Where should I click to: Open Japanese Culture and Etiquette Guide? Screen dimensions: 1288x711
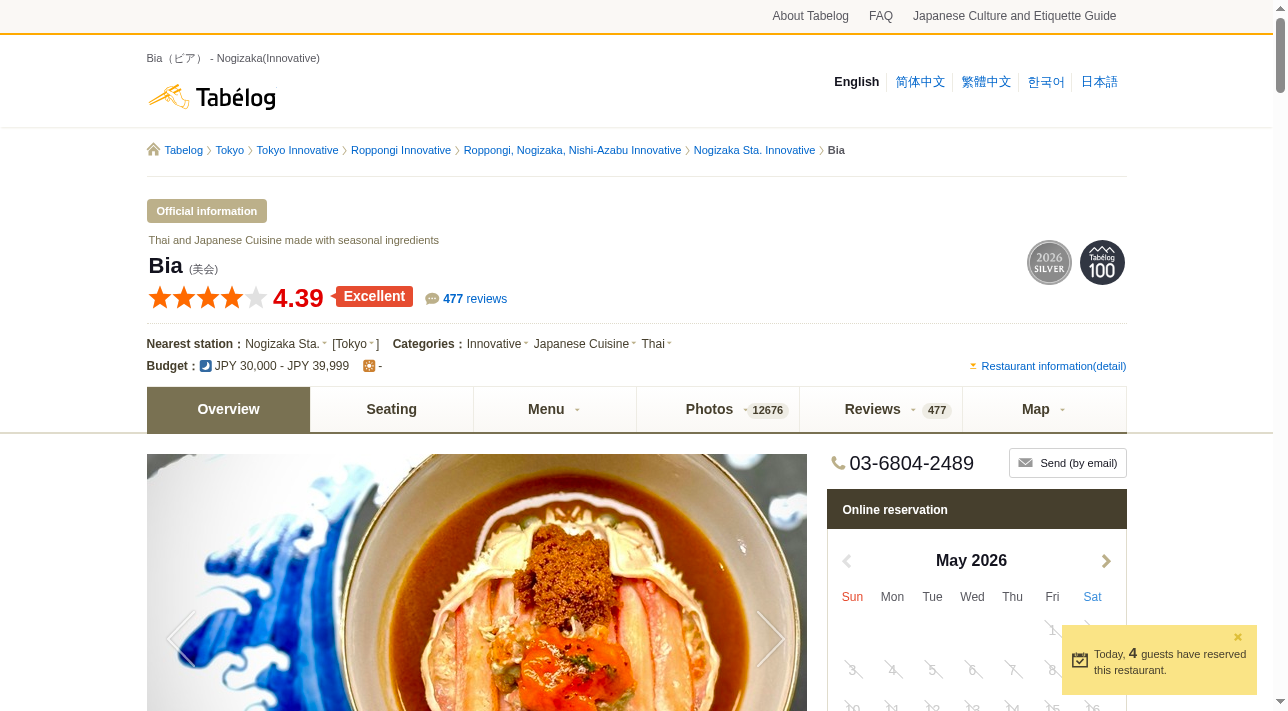[x=1014, y=16]
